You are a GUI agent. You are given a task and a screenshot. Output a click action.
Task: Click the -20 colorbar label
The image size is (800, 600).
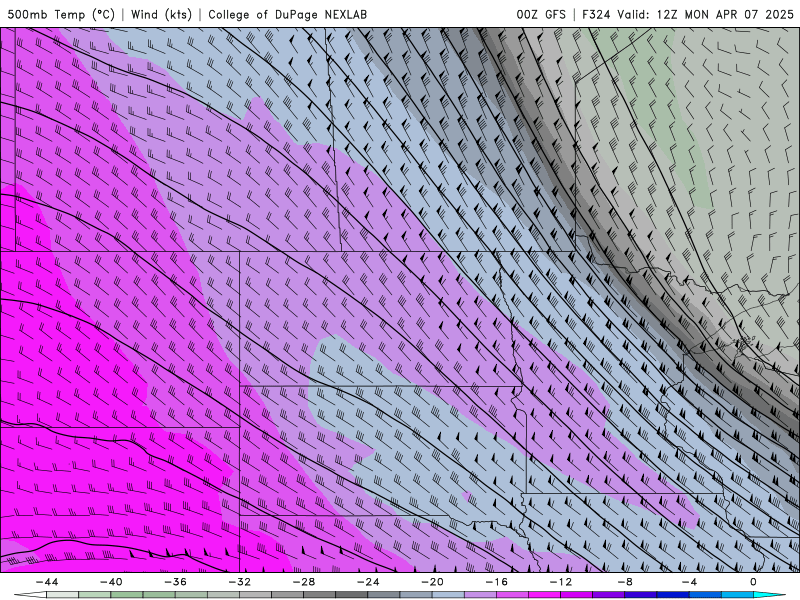tap(432, 582)
